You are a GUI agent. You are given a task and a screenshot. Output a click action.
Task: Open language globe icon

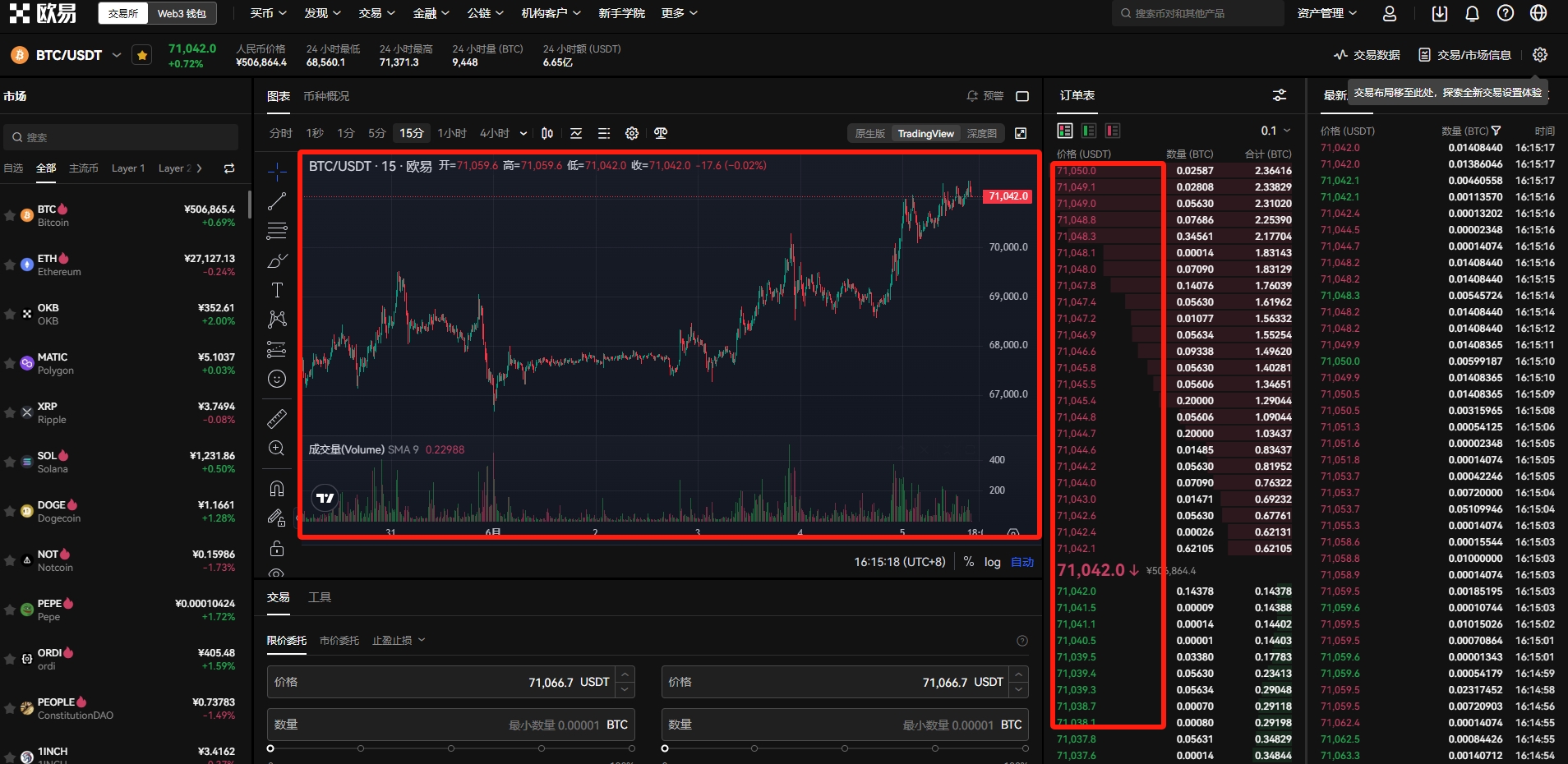1538,13
